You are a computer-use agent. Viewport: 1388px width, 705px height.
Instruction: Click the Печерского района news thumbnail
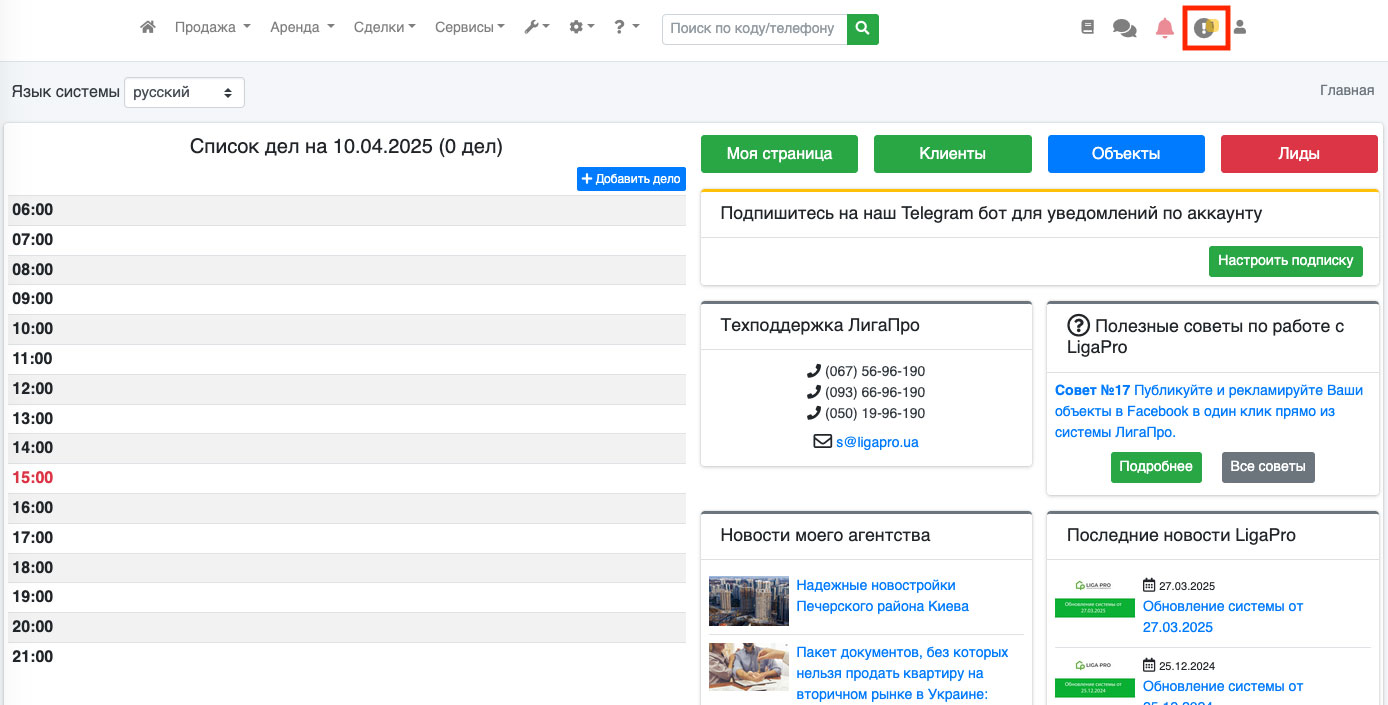pos(749,601)
